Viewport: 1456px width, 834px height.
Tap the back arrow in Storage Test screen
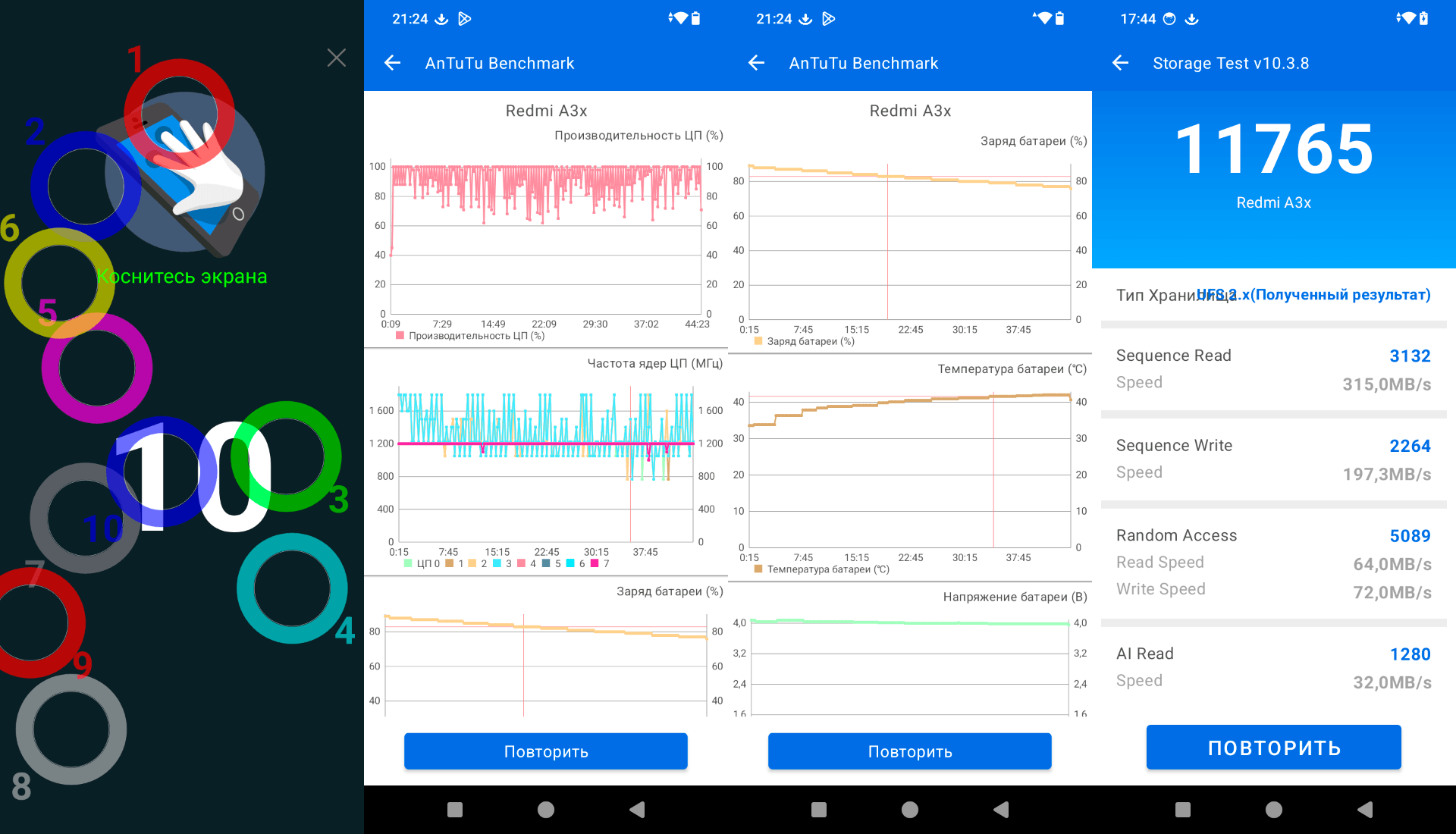tap(1120, 63)
